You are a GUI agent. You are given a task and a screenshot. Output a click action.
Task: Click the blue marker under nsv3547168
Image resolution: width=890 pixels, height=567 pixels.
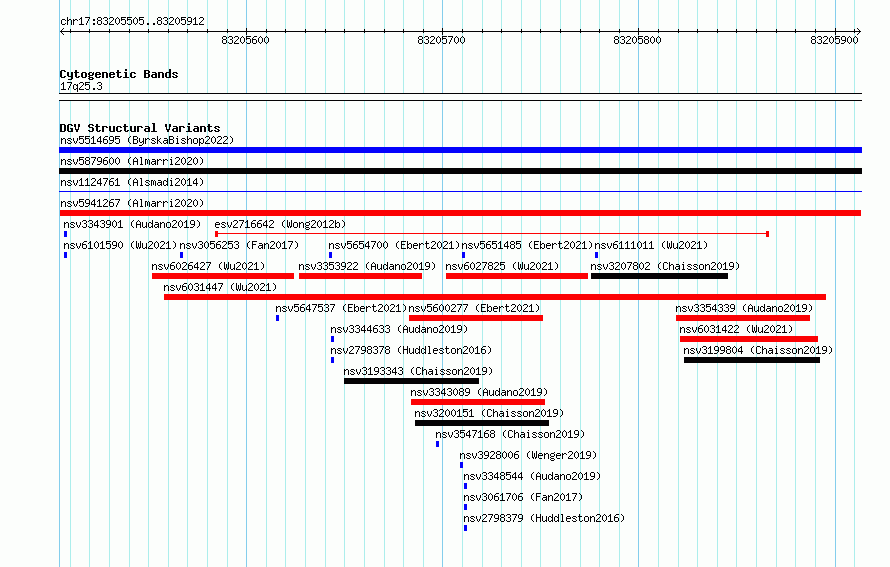(x=438, y=444)
